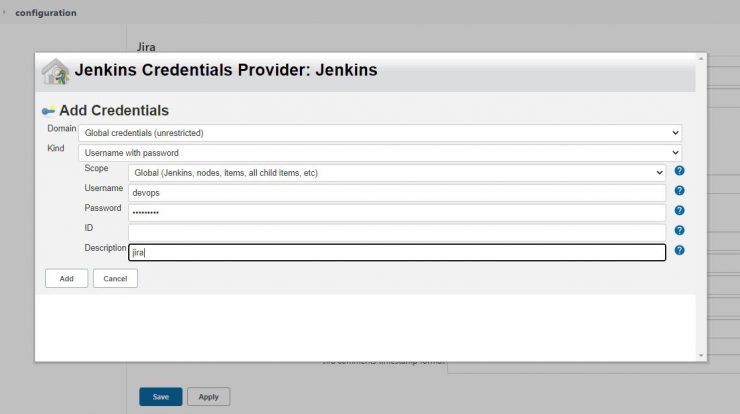Click into the empty ID field
Screen dimensions: 740x414
[x=397, y=232]
